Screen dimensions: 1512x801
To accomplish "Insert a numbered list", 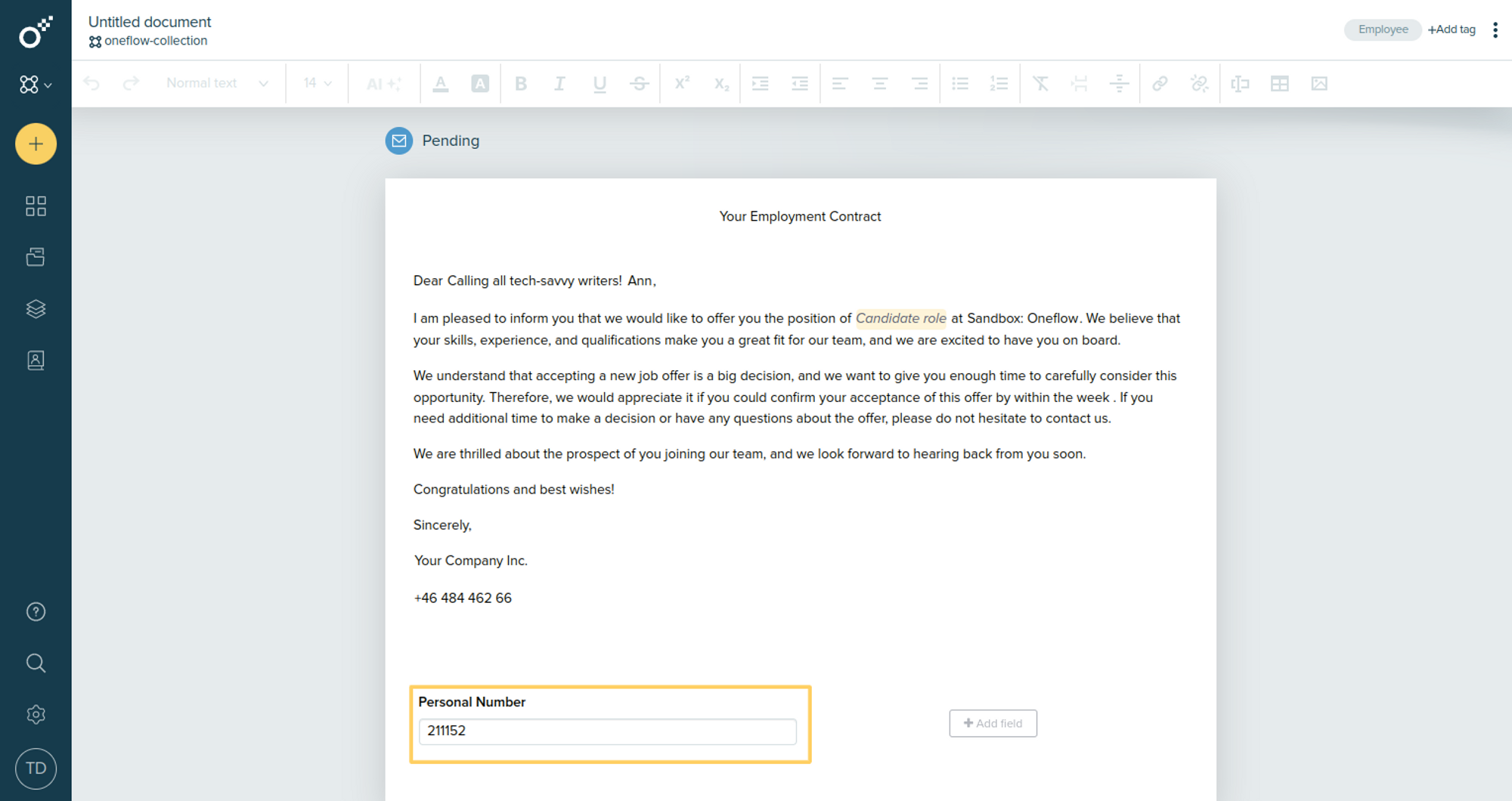I will click(999, 83).
